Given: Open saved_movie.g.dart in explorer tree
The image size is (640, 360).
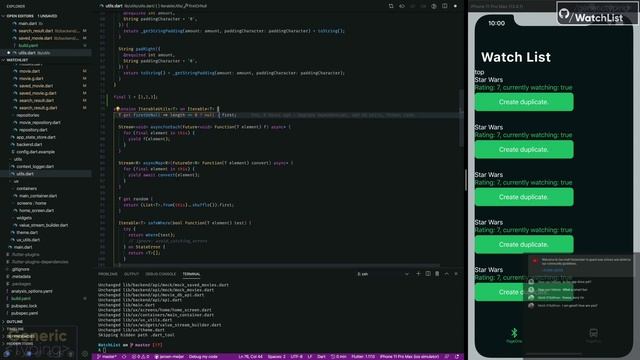Looking at the screenshot, I should click(38, 93).
